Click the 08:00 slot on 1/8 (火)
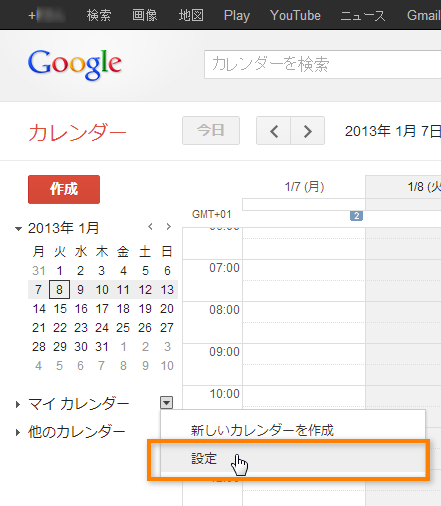Screen dimensions: 441x506 point(403,322)
